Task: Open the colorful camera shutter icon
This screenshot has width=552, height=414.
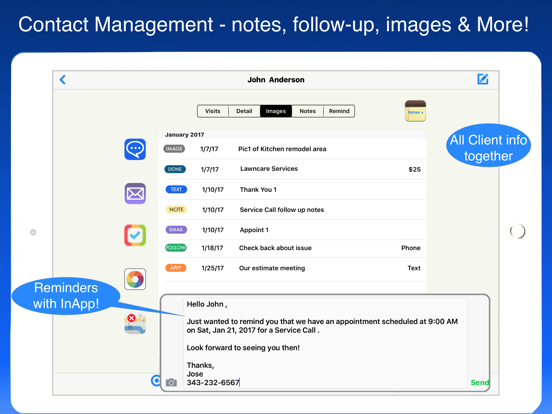Action: coord(135,279)
